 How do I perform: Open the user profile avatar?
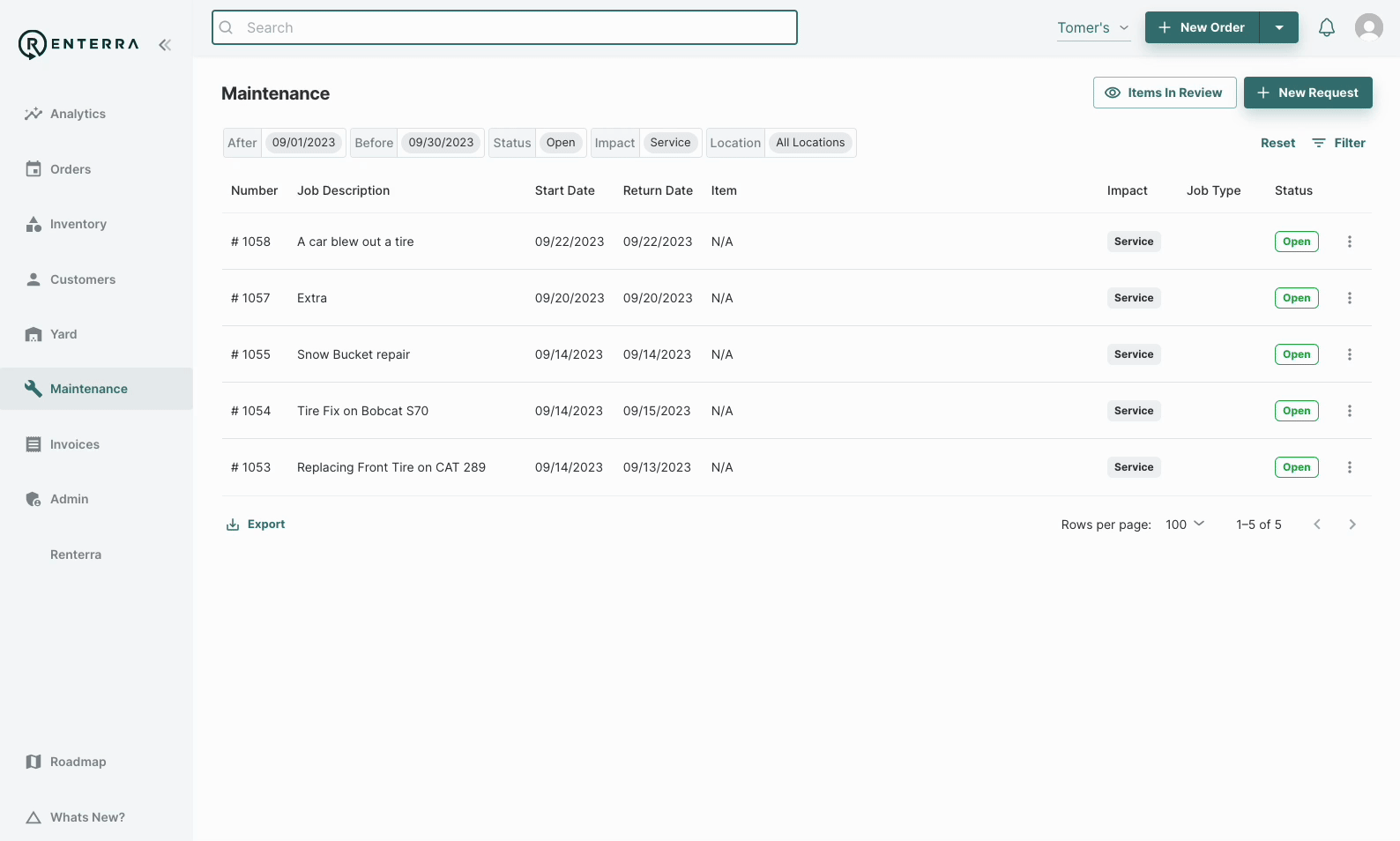[1369, 27]
